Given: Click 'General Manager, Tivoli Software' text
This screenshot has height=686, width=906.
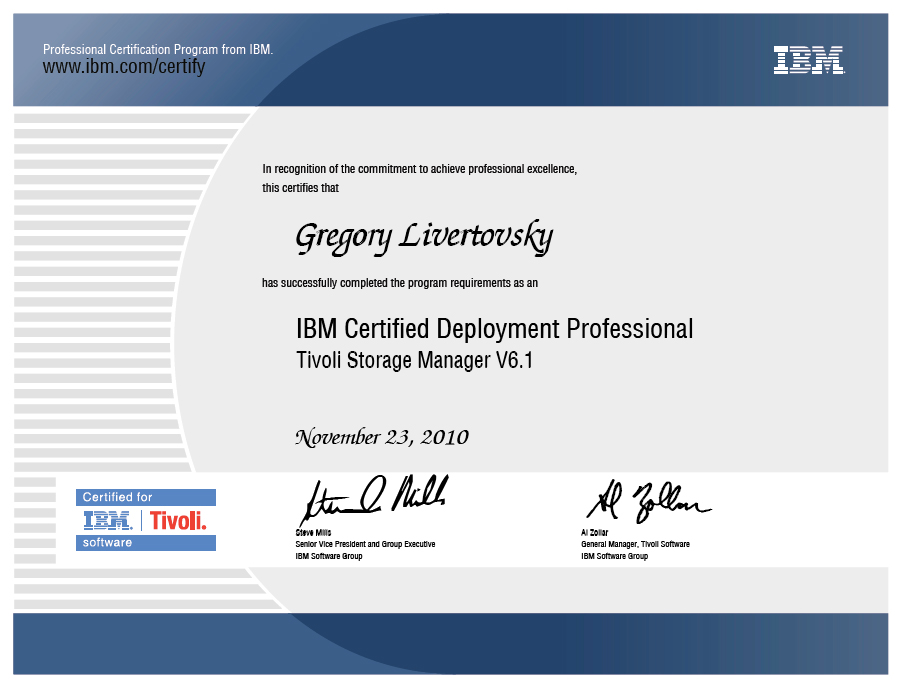Looking at the screenshot, I should 635,544.
